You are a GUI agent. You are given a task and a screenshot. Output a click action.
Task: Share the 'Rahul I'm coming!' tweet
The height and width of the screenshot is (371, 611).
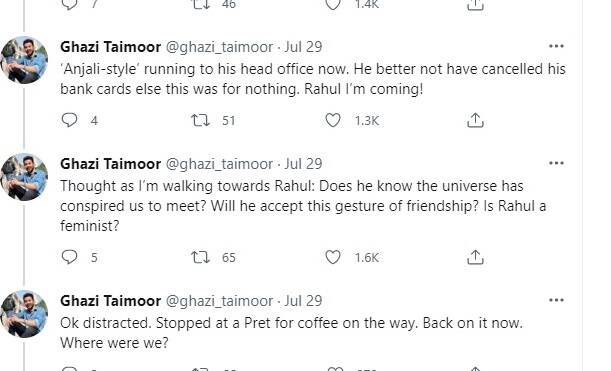(x=475, y=120)
